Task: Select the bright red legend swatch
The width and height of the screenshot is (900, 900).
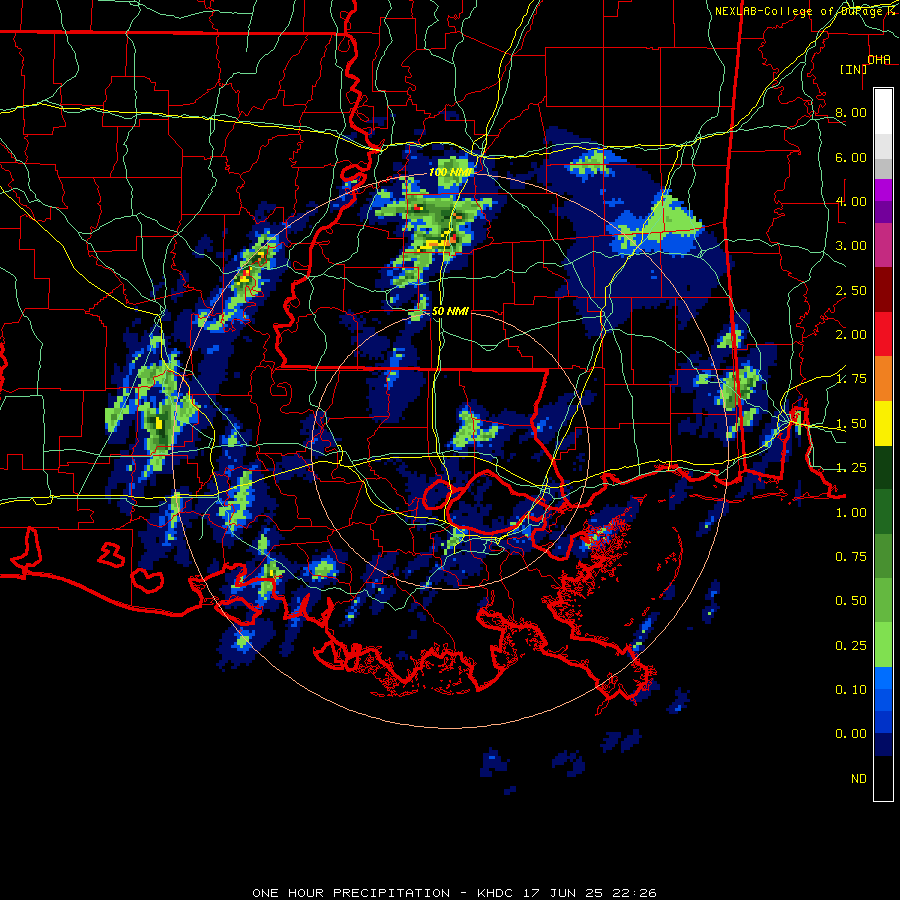Action: [883, 335]
